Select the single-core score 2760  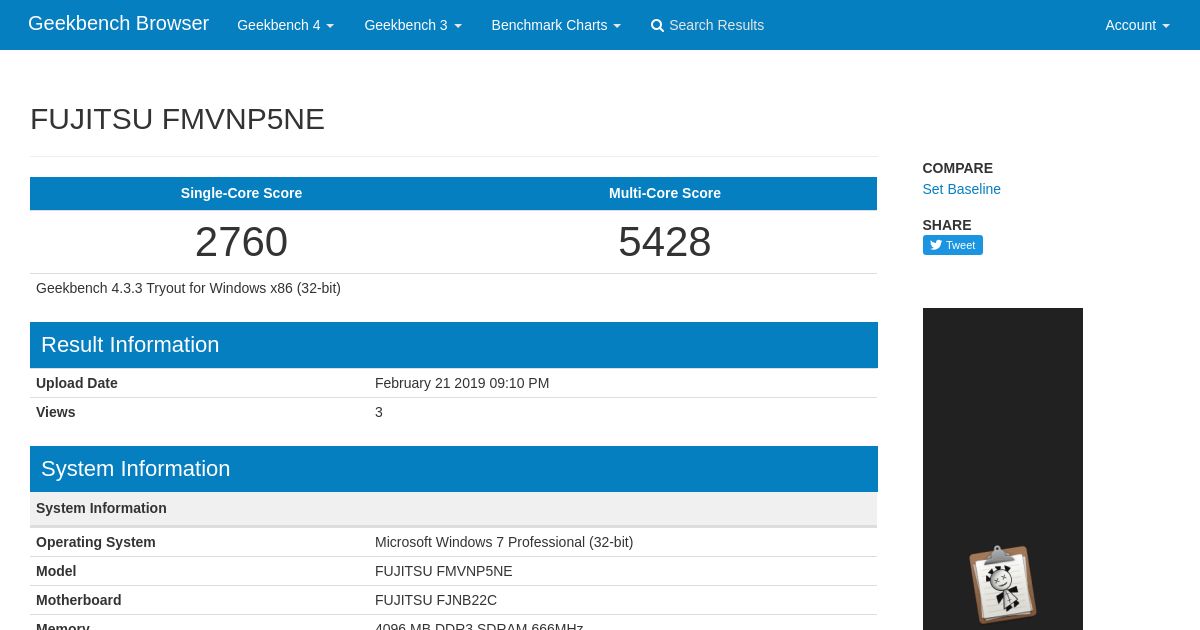tap(241, 242)
